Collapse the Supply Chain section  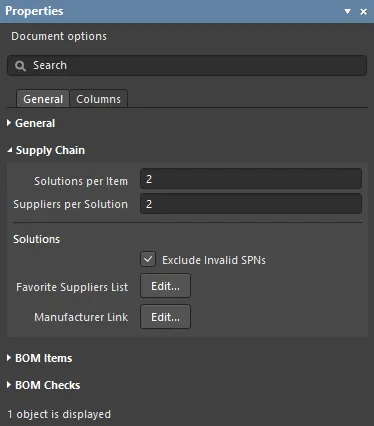pyautogui.click(x=10, y=150)
